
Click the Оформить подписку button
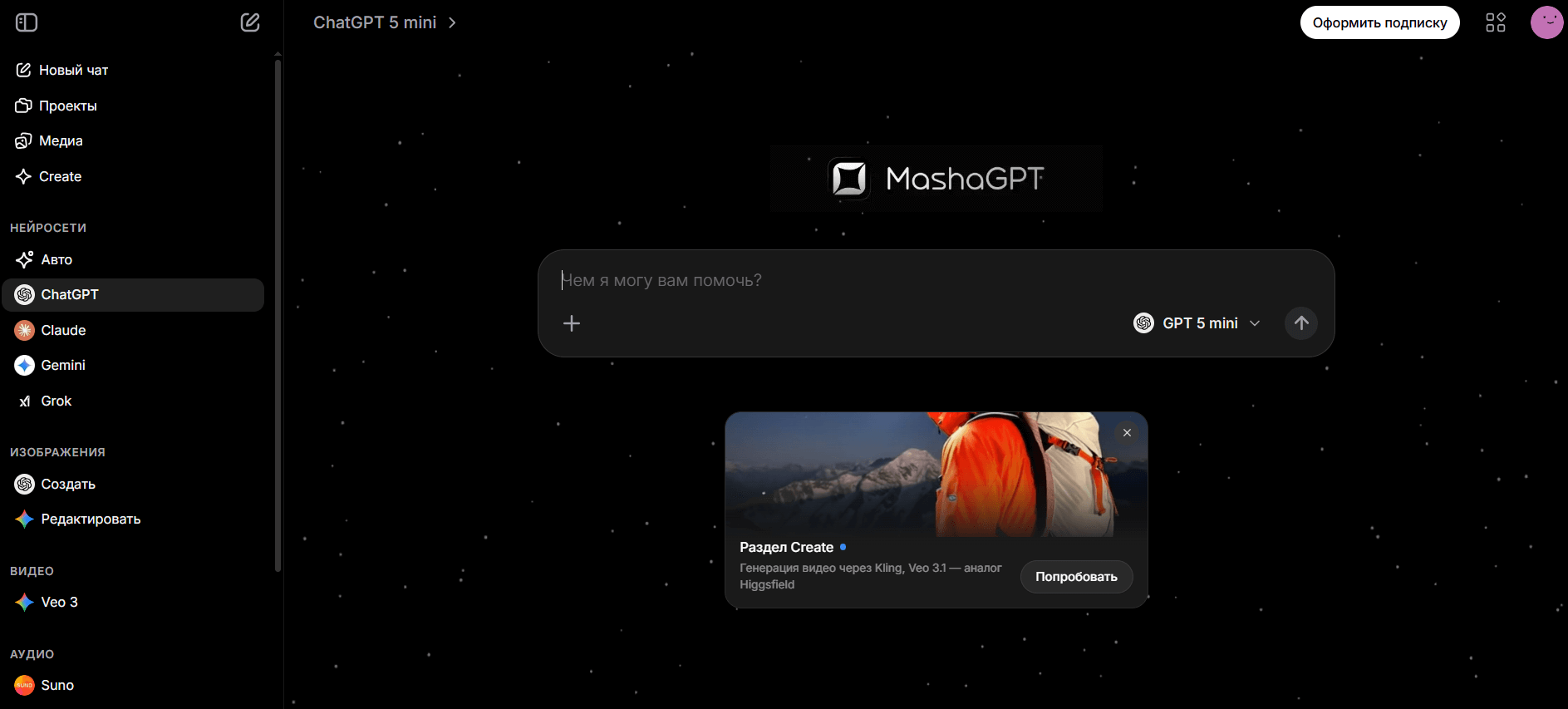pyautogui.click(x=1379, y=22)
